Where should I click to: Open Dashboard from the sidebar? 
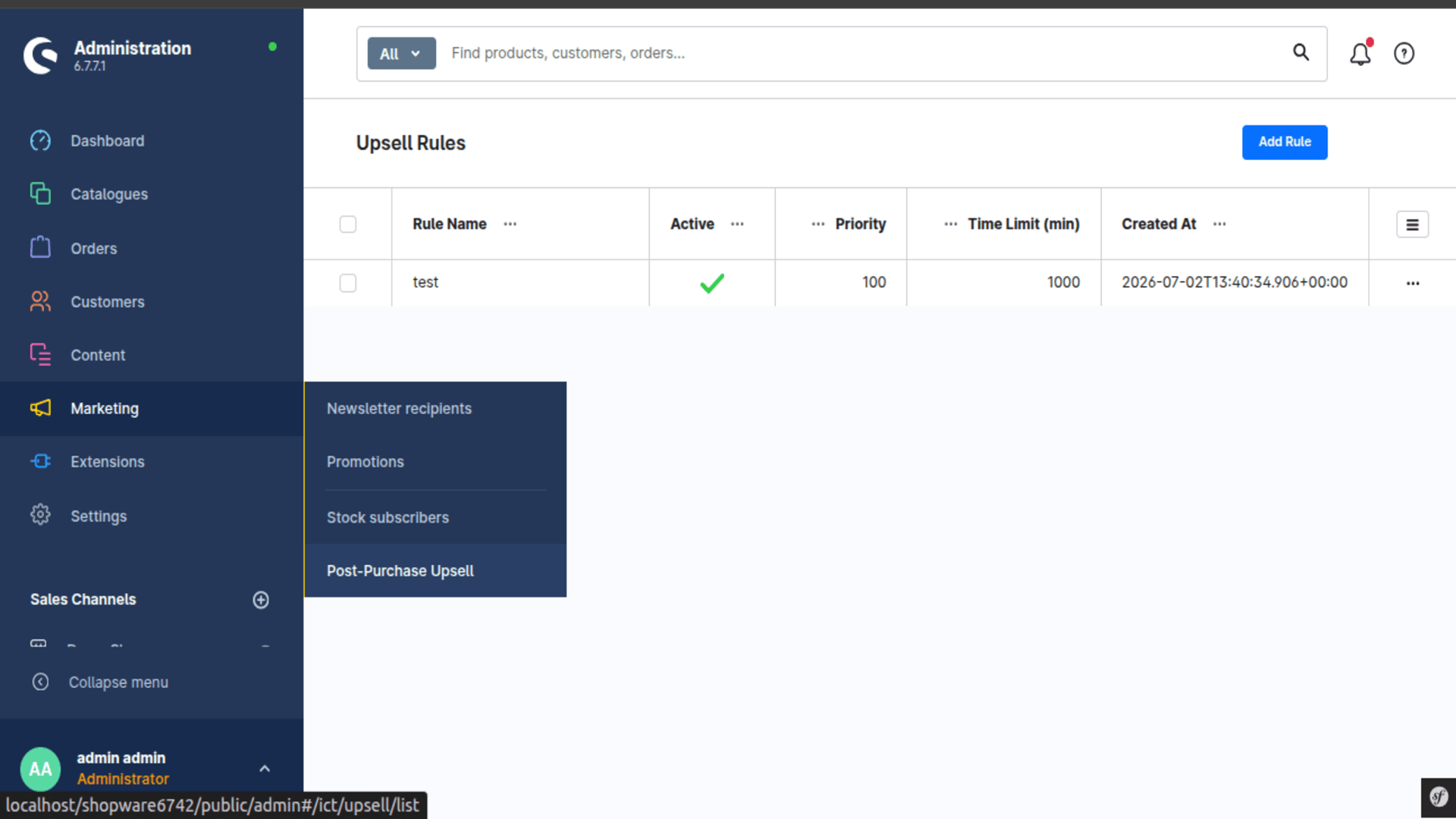point(107,141)
